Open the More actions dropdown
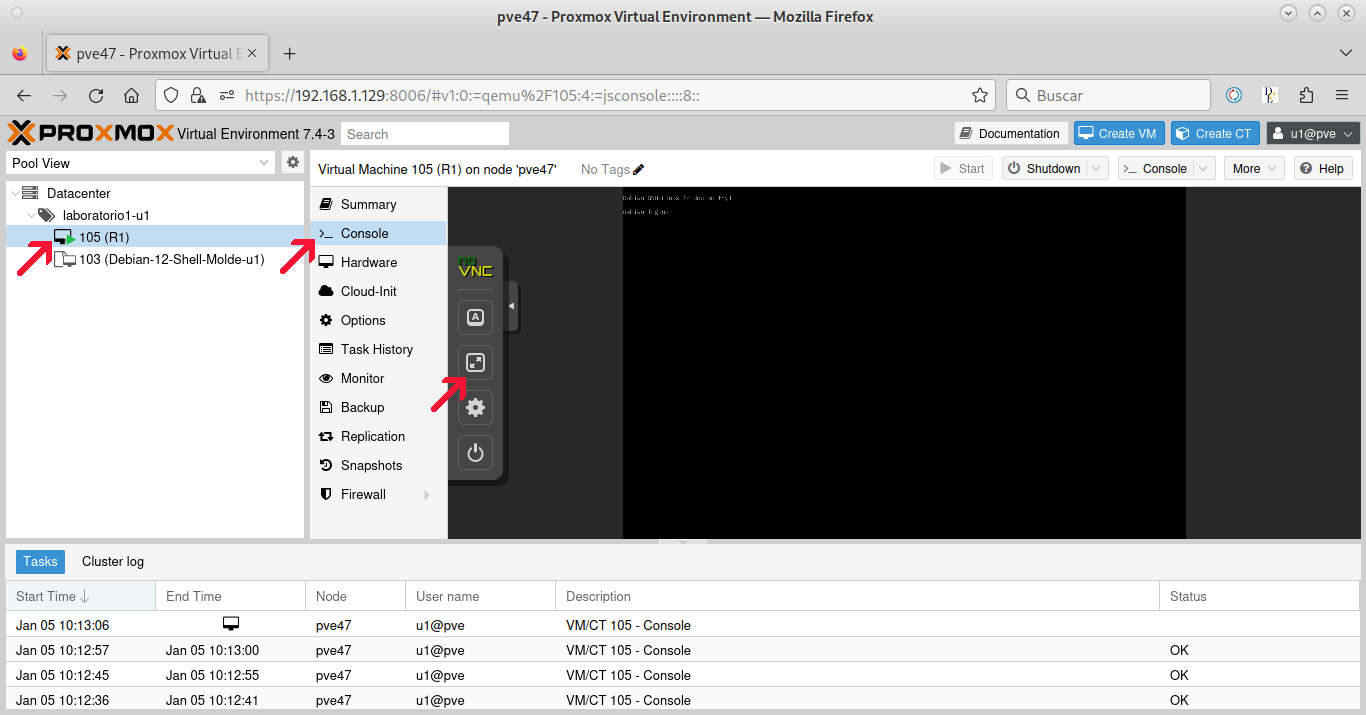 coord(1254,169)
